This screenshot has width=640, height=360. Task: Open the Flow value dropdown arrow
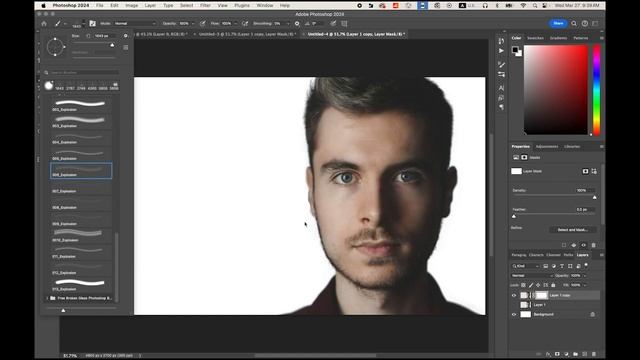click(236, 24)
